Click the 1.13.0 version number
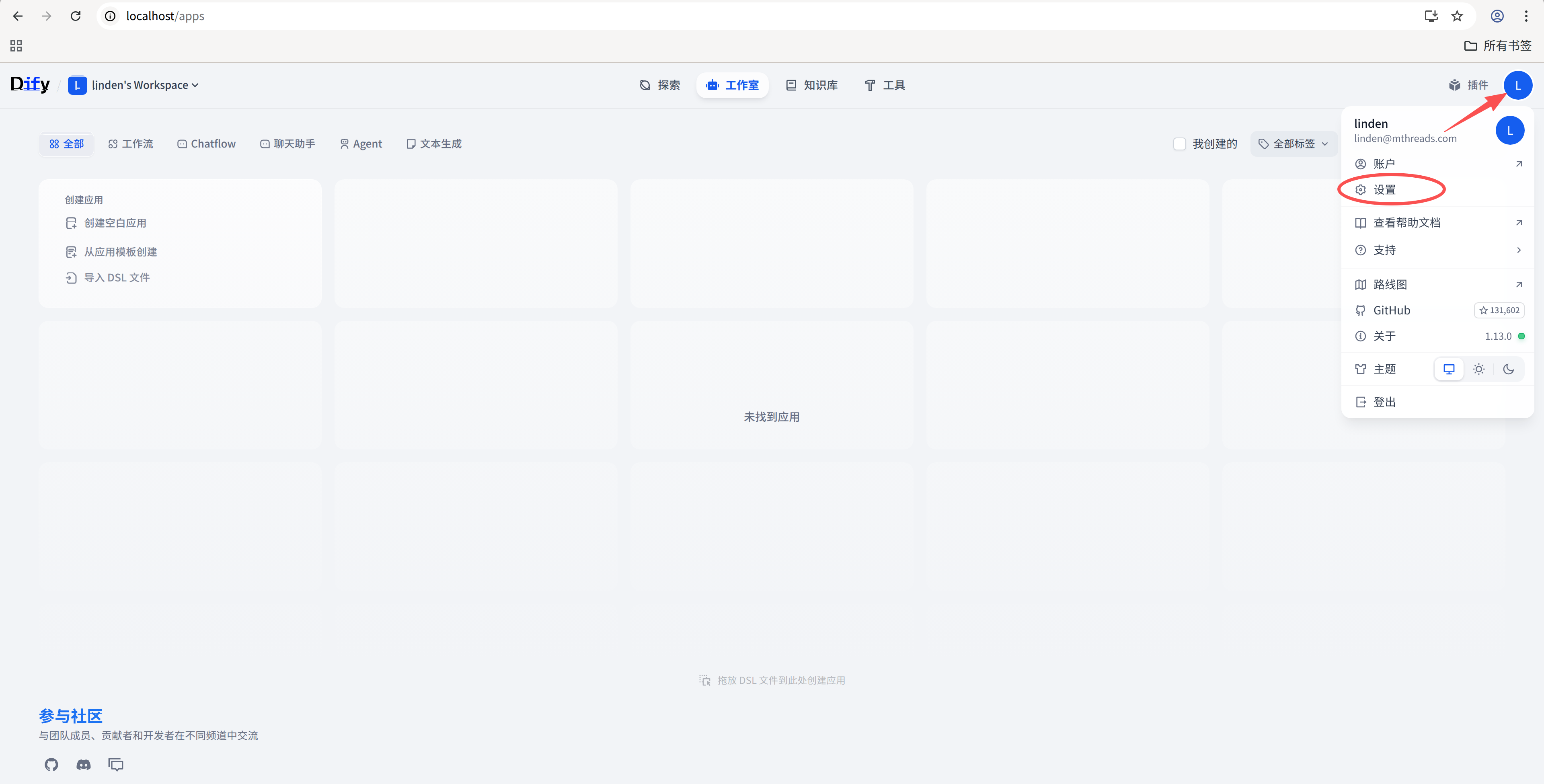This screenshot has height=784, width=1544. pos(1498,336)
